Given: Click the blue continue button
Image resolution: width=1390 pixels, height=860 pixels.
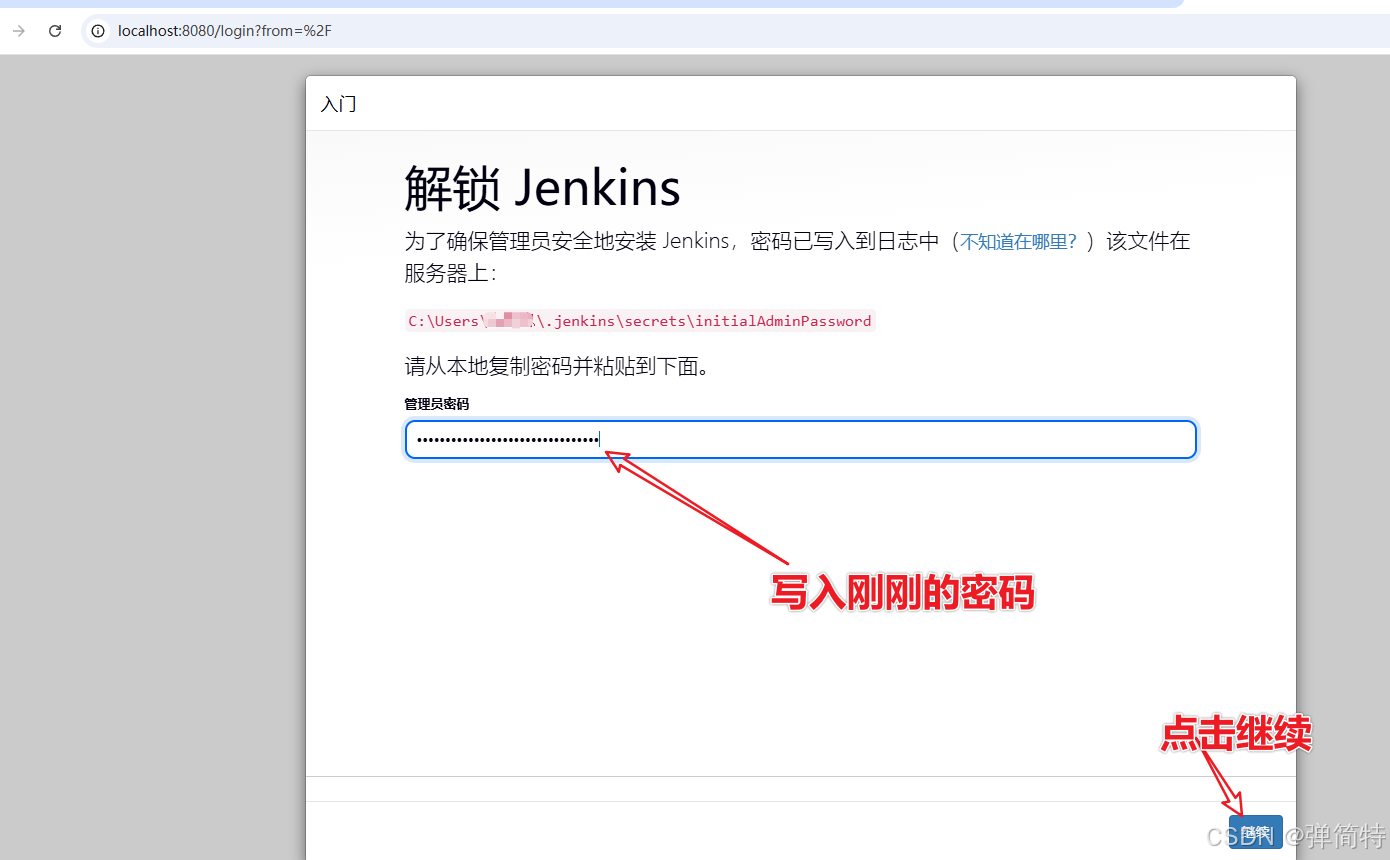Looking at the screenshot, I should coord(1255,832).
